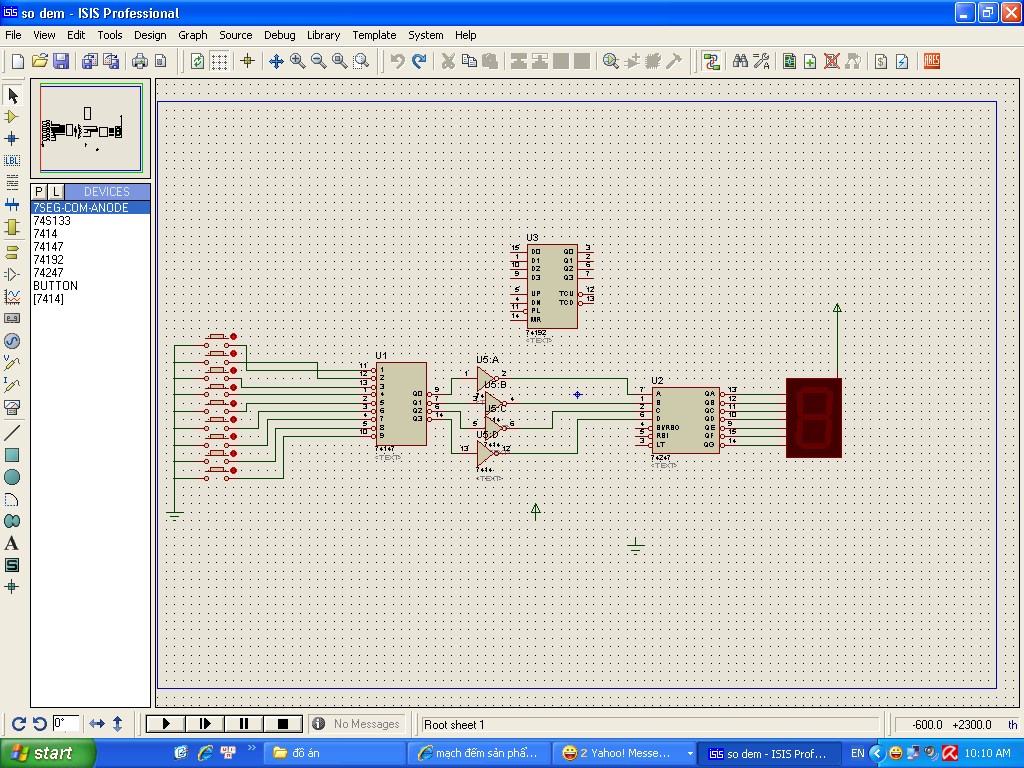Open the Library menu
Screen dimensions: 1024x768
(x=323, y=35)
